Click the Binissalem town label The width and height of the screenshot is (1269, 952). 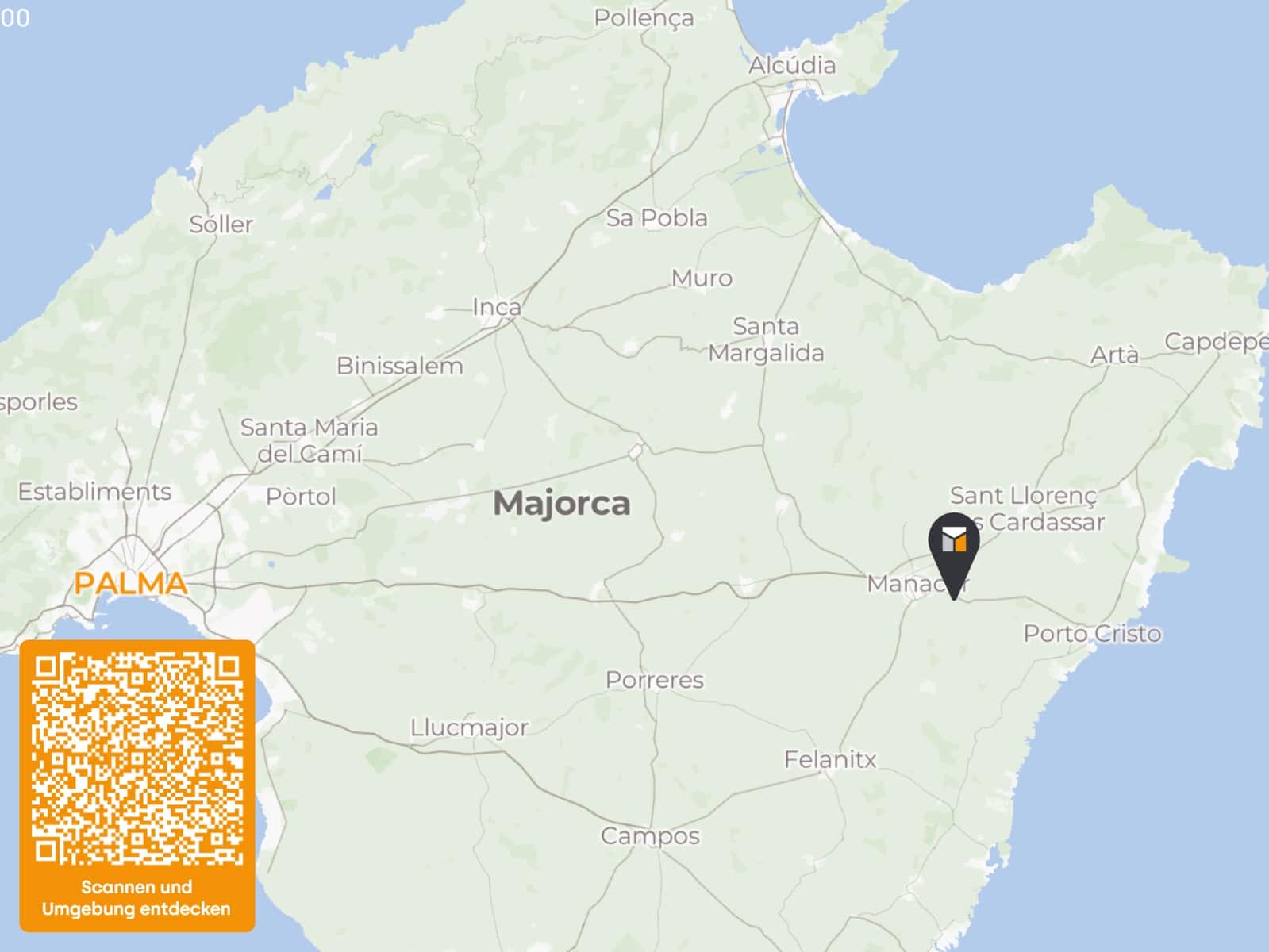coord(399,366)
